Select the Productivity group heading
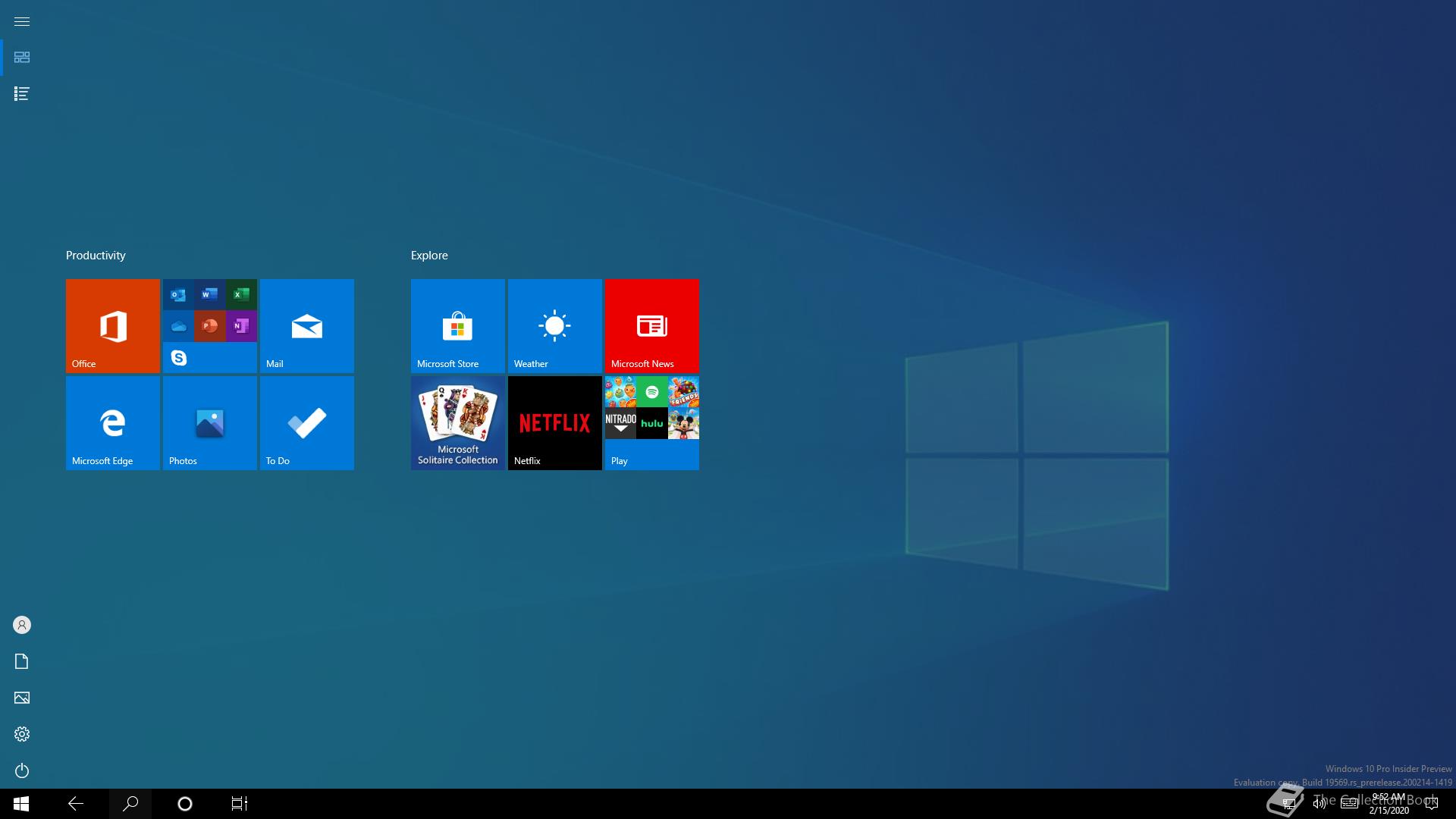1456x819 pixels. pos(96,256)
